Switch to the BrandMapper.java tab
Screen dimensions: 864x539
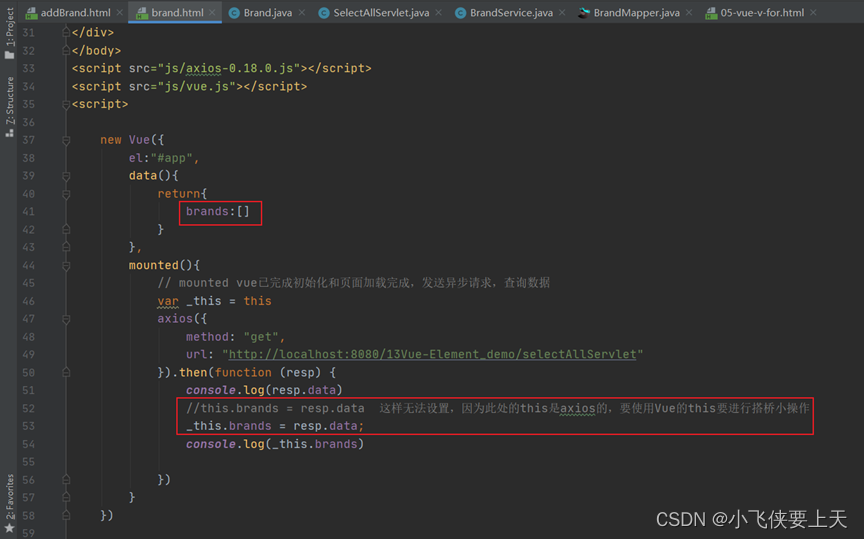coord(636,12)
